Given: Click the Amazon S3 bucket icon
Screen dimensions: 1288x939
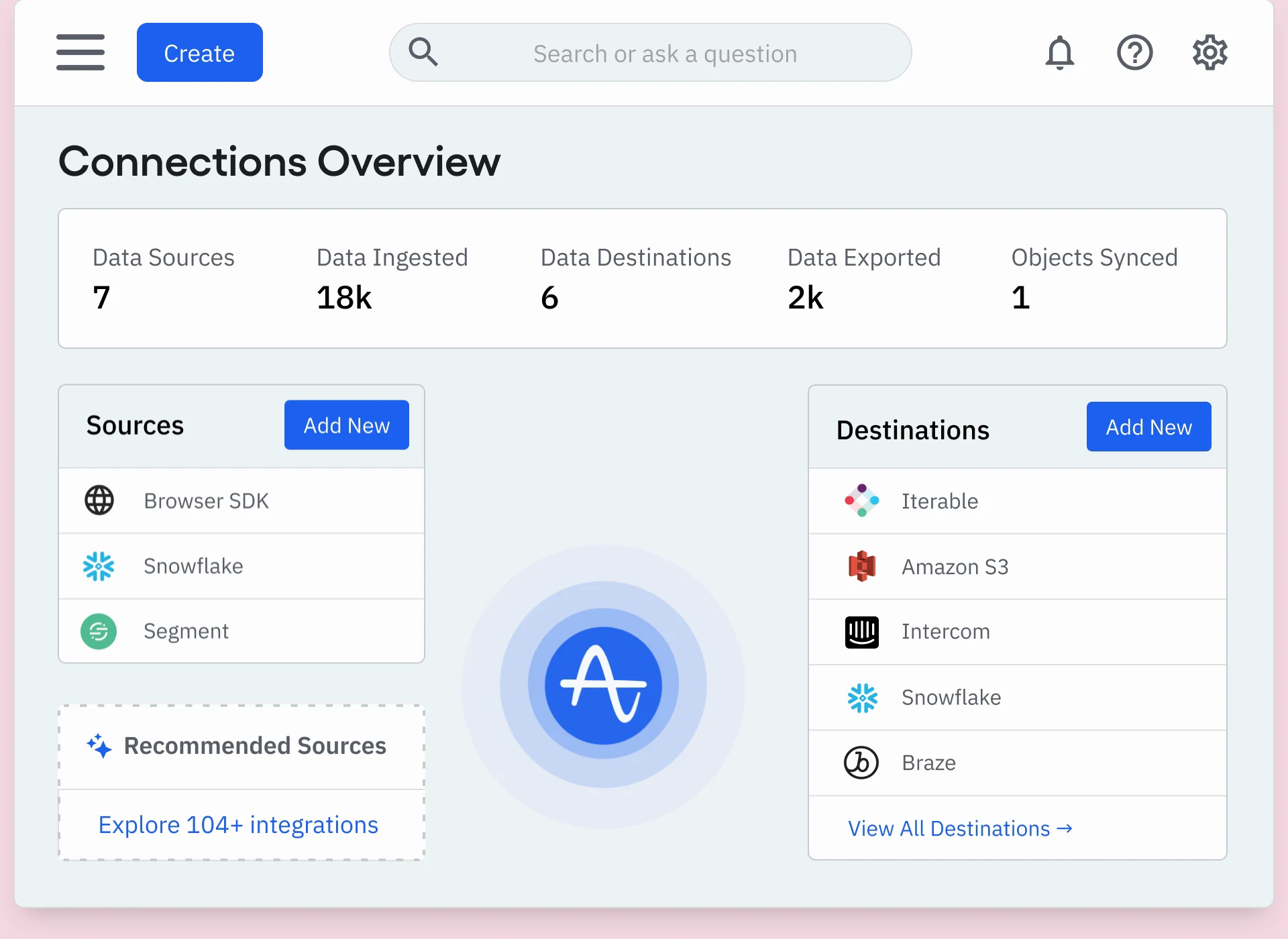Looking at the screenshot, I should pyautogui.click(x=861, y=567).
